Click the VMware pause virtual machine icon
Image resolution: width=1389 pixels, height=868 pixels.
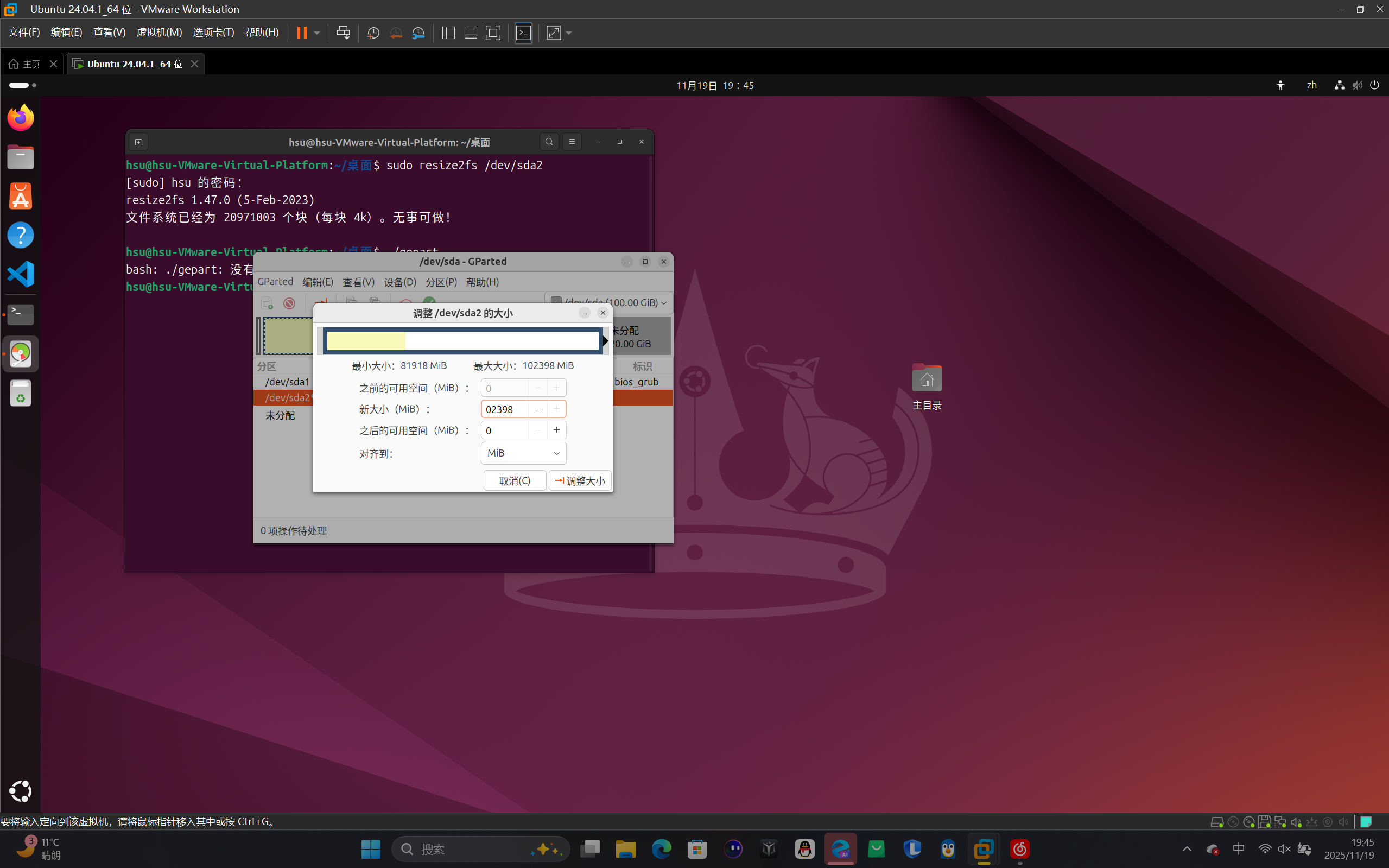301,33
